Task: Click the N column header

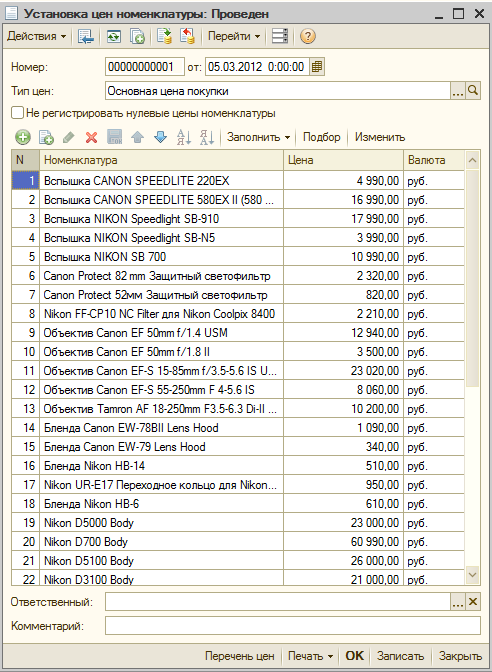Action: 25,160
